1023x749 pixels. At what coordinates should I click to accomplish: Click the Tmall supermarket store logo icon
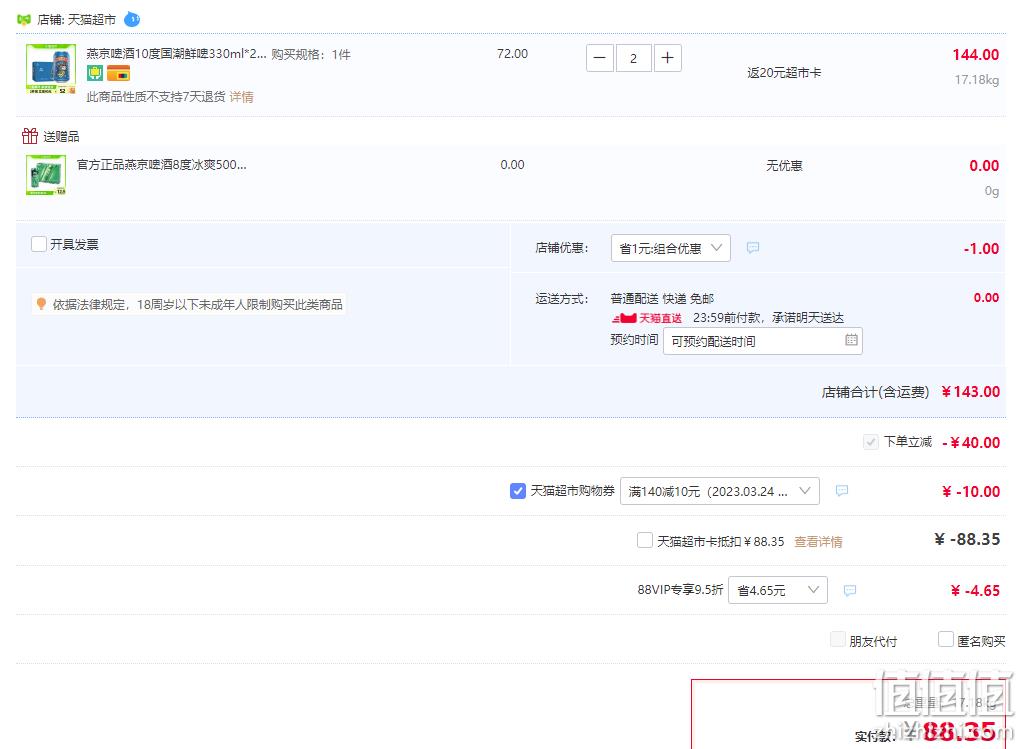pos(23,20)
